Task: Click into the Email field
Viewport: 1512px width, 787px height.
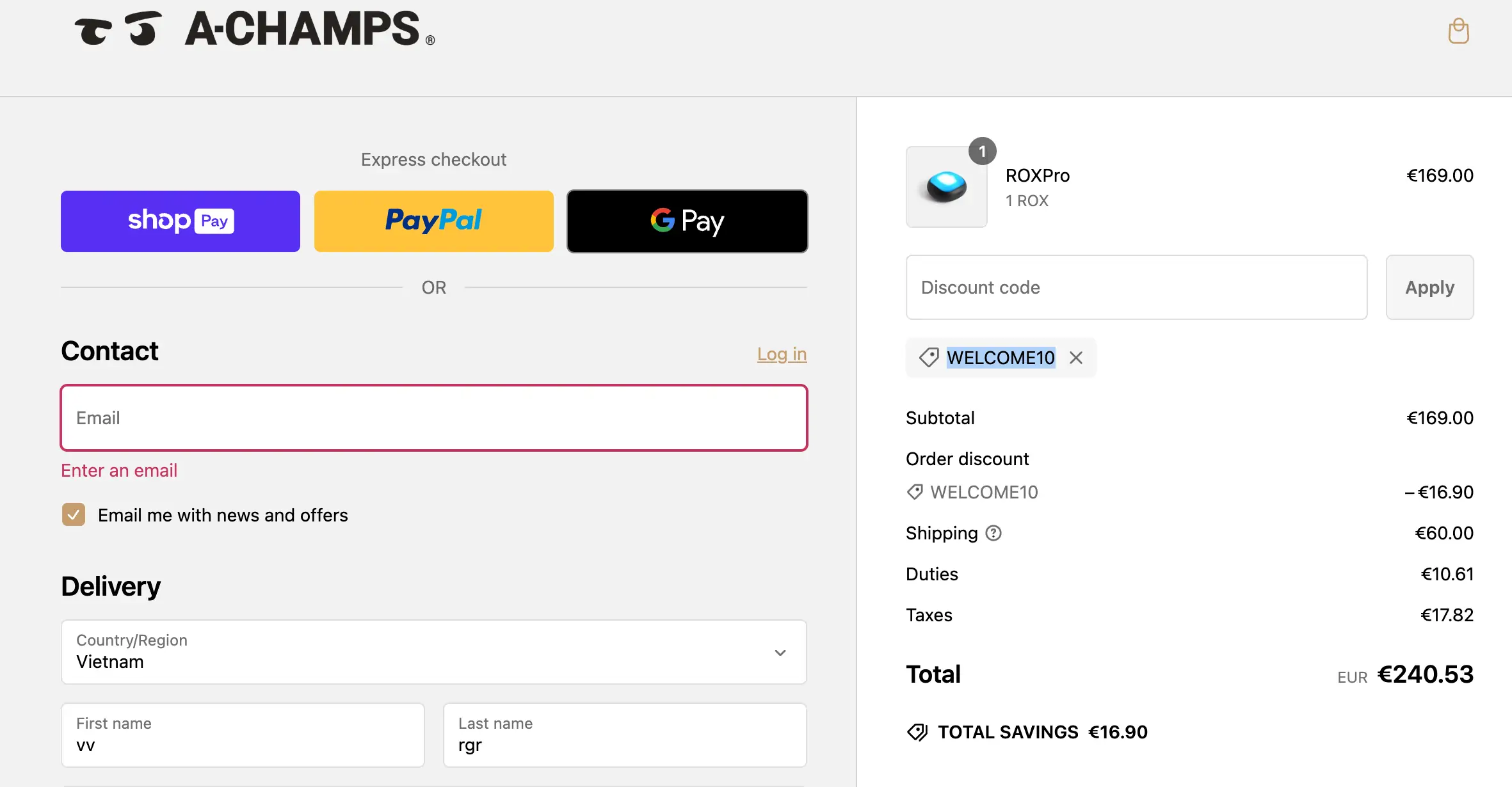Action: (x=434, y=418)
